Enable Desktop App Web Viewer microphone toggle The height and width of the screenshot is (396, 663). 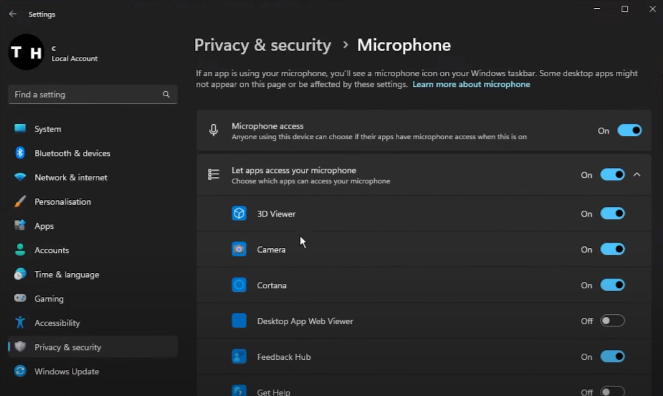612,321
